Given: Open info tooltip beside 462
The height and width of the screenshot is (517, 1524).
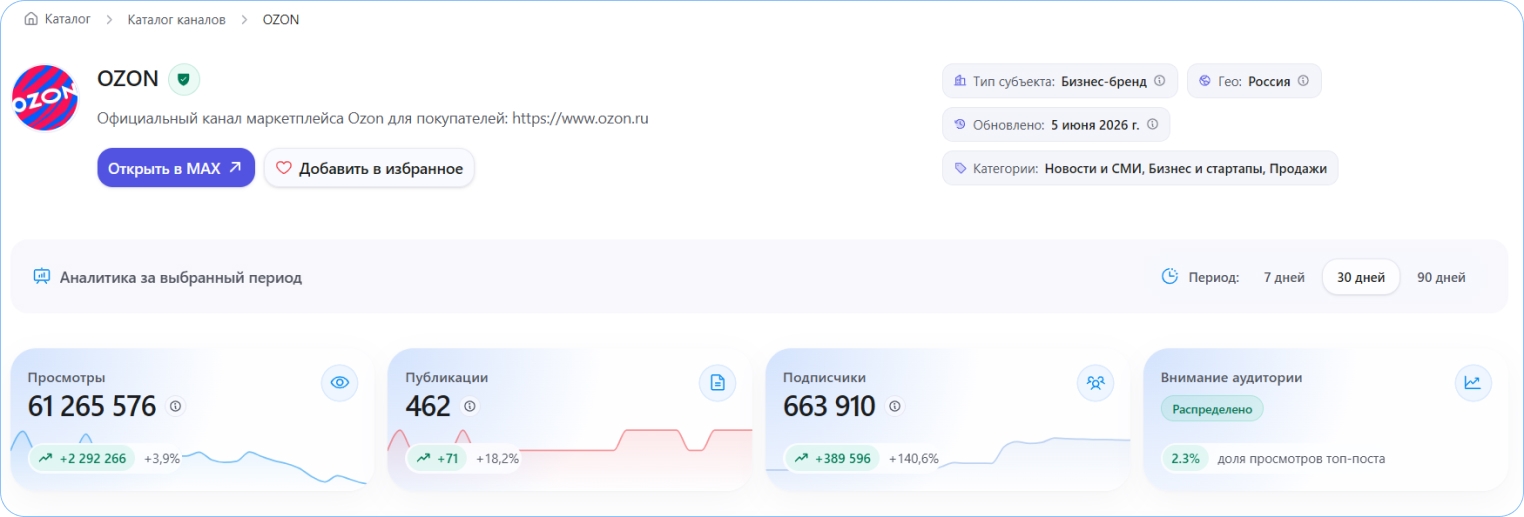Looking at the screenshot, I should click(x=470, y=406).
